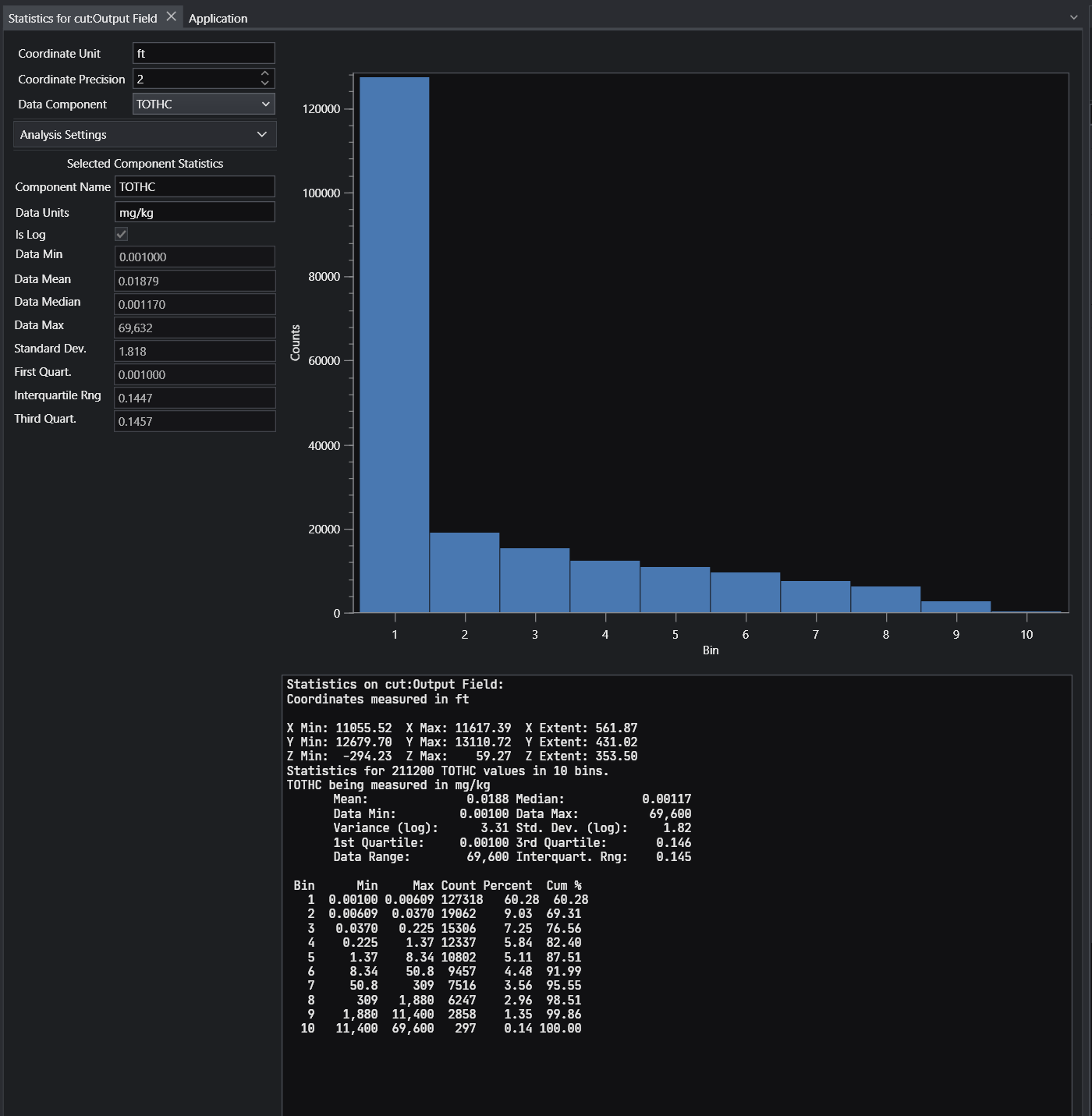Click the Standard Dev. value field
Image resolution: width=1092 pixels, height=1116 pixels.
[x=194, y=351]
